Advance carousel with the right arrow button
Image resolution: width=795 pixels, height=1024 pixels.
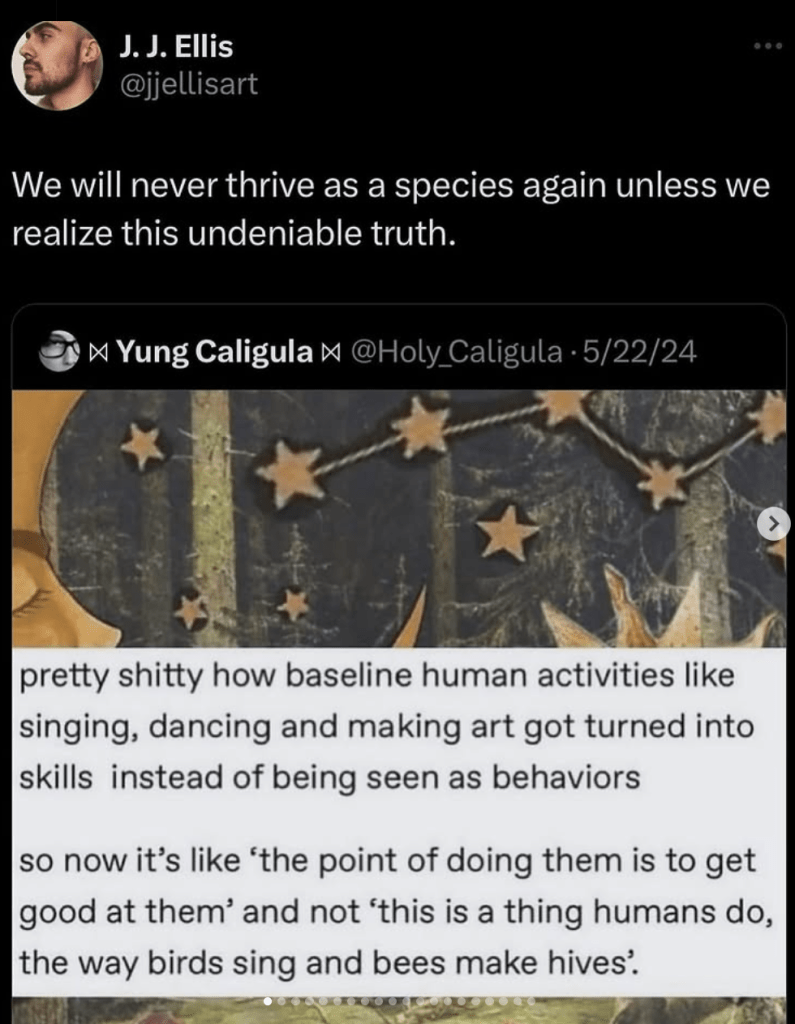773,522
